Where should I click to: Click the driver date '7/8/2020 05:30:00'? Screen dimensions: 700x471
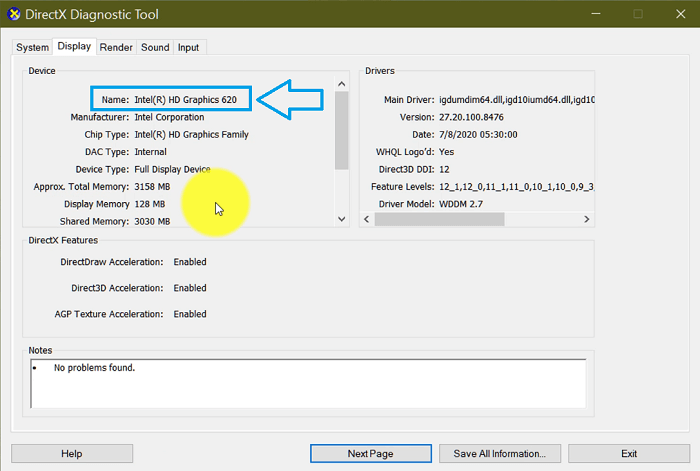pos(478,134)
